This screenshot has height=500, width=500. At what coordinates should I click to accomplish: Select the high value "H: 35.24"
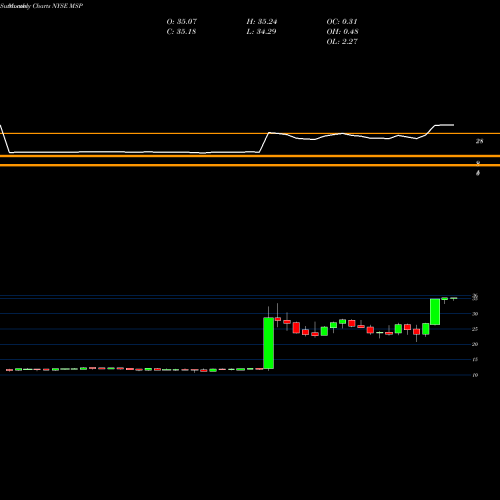(x=262, y=22)
